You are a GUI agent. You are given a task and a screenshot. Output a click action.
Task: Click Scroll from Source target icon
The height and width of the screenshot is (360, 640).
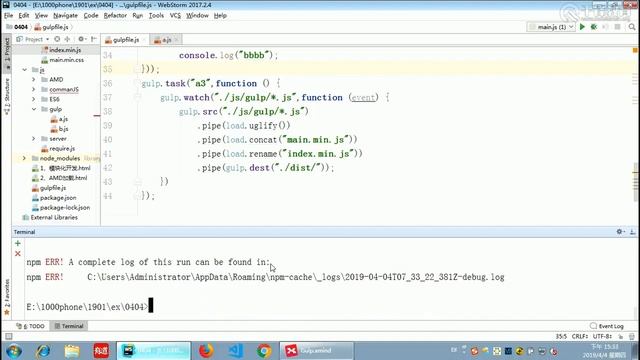[57, 39]
